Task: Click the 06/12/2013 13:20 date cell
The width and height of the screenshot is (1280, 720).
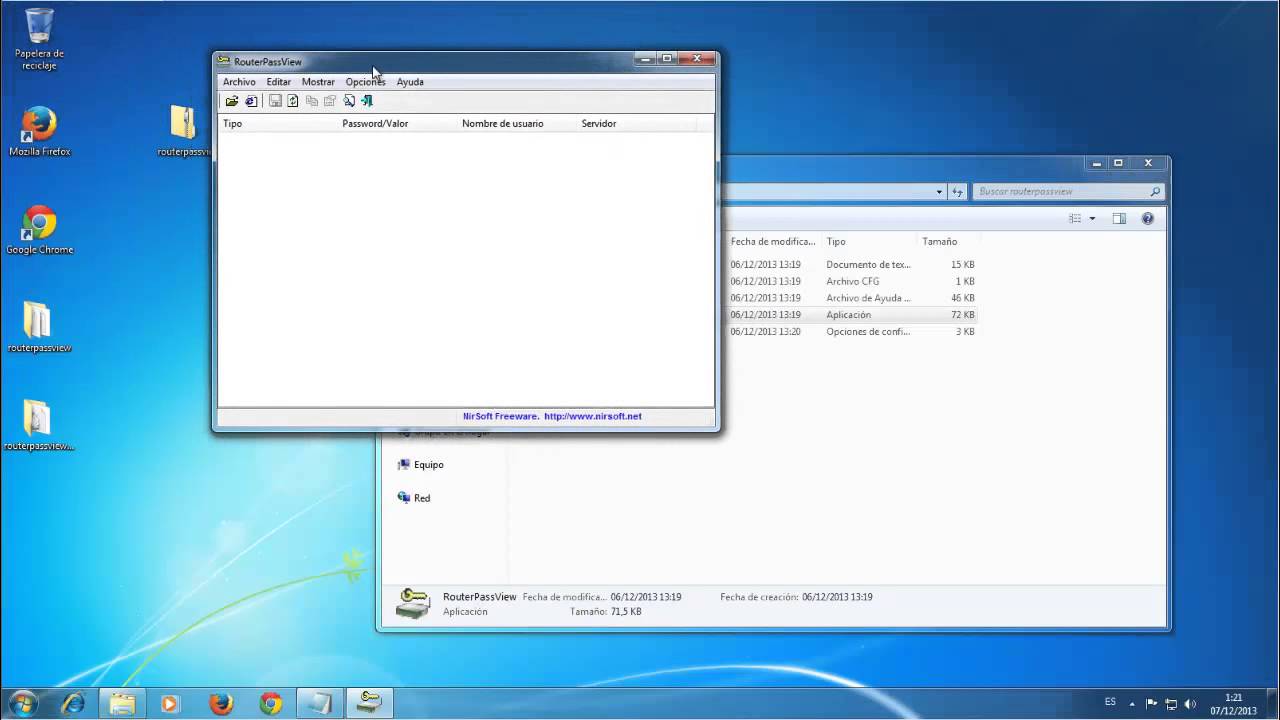Action: (x=765, y=331)
